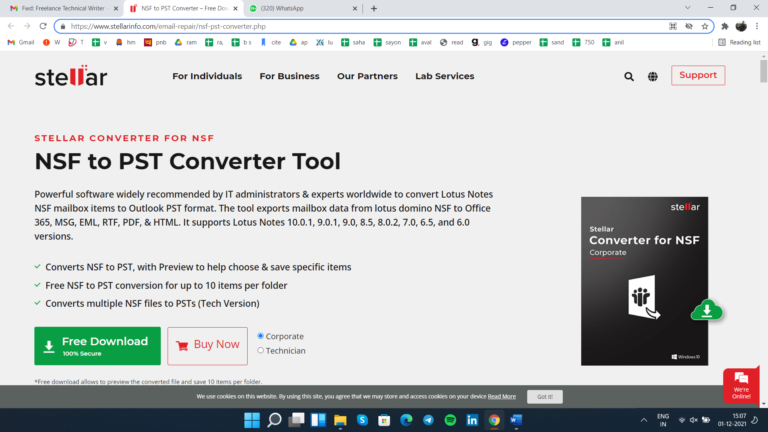Close the Gmail Fwd tab

pos(116,8)
